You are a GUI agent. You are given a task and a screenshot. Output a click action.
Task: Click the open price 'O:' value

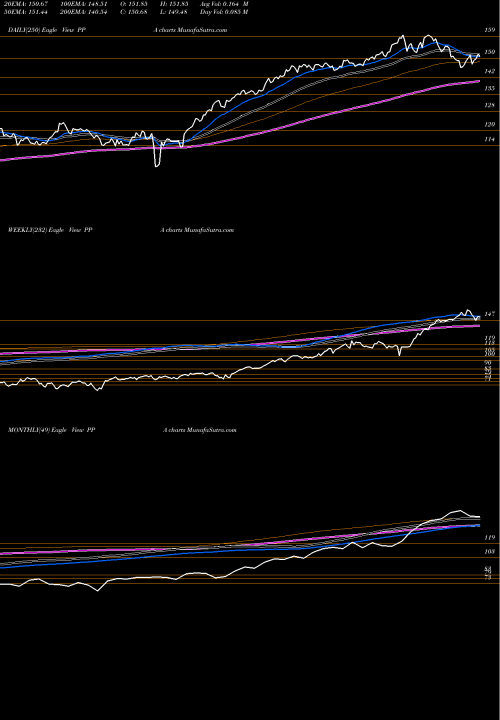pyautogui.click(x=138, y=4)
